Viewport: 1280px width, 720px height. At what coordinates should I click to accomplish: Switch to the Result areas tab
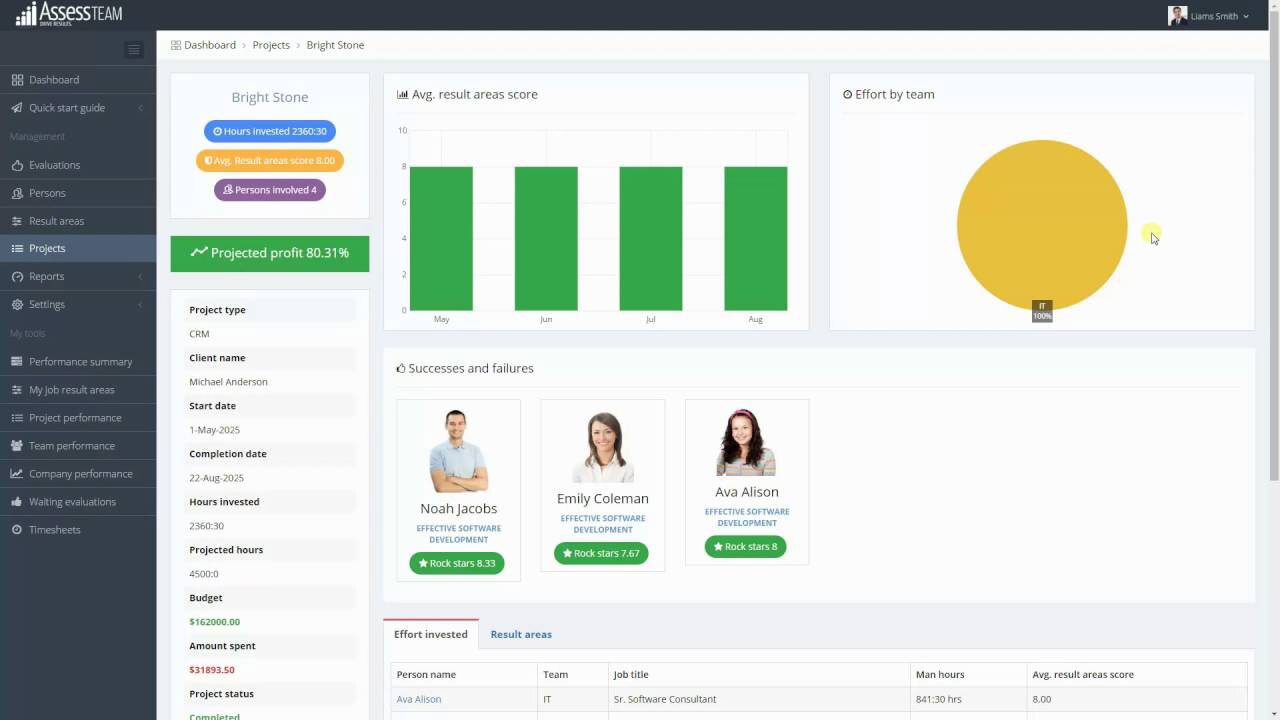coord(521,634)
